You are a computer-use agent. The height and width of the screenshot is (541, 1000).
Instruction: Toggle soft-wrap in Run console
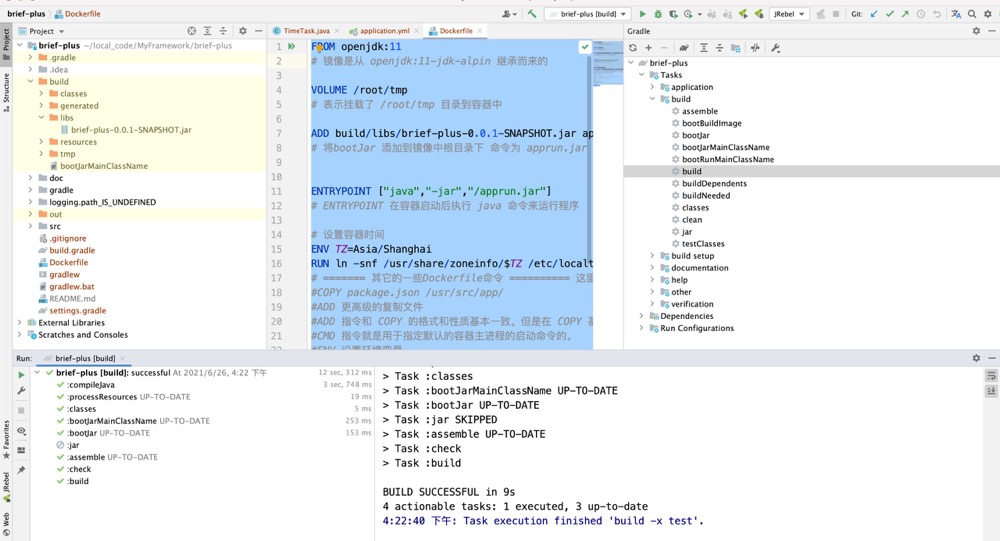pos(991,376)
